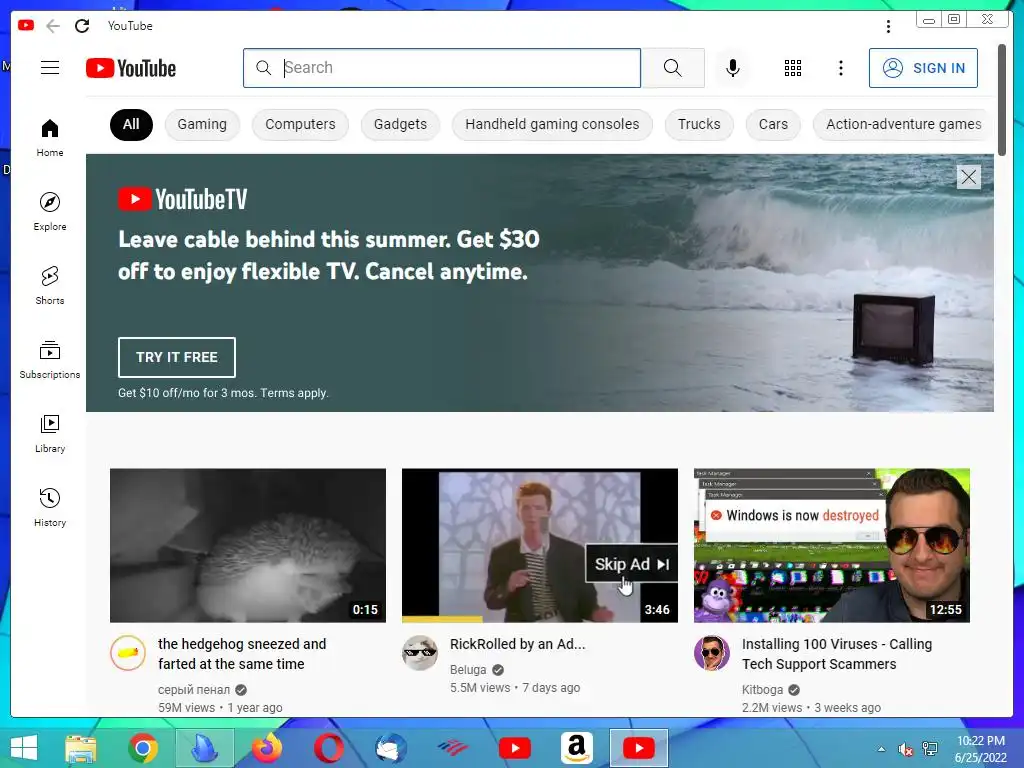This screenshot has height=768, width=1024.
Task: Select the Gaming filter chip
Action: (x=202, y=125)
